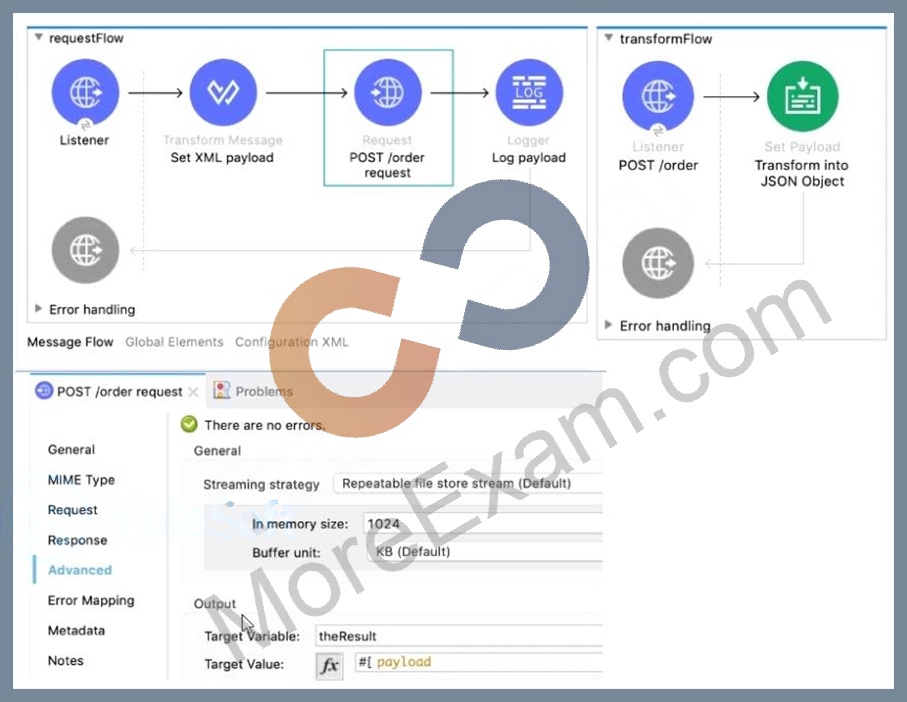The image size is (907, 702).
Task: Open the Streaming strategy dropdown
Action: pos(468,483)
